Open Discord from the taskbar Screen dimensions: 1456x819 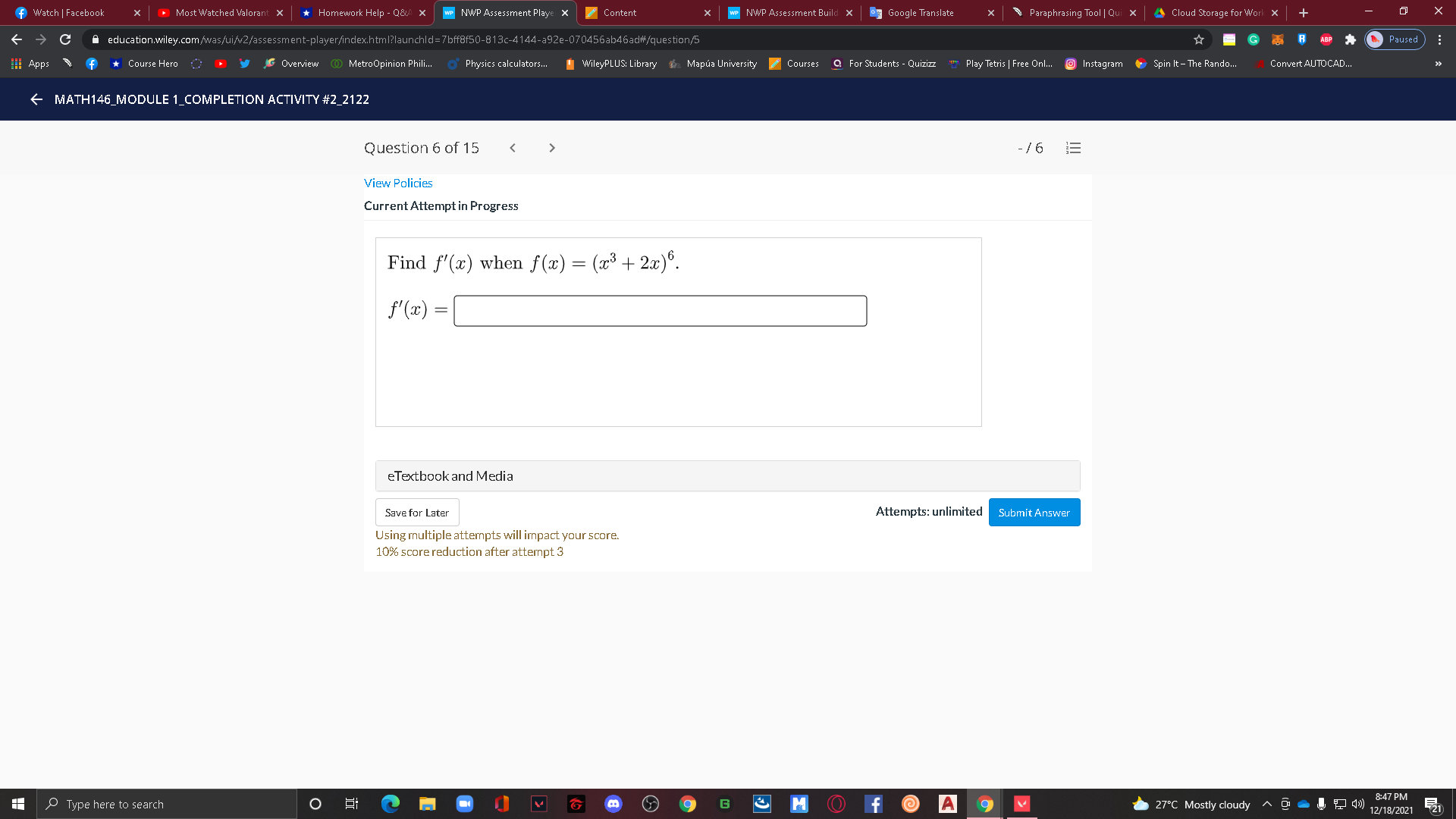point(613,804)
